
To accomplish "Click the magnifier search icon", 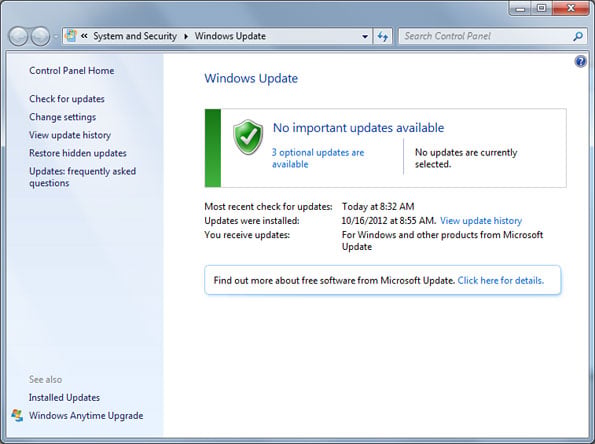I will (578, 36).
